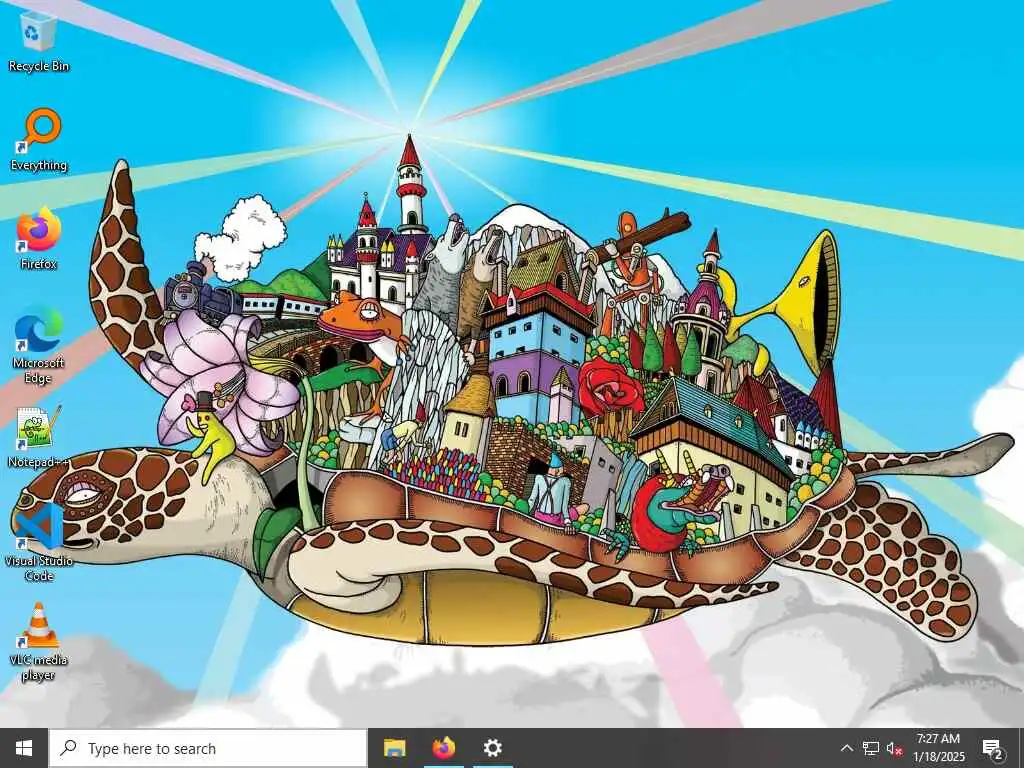
Task: Select the Visual Studio Code desktop shortcut
Action: point(39,543)
